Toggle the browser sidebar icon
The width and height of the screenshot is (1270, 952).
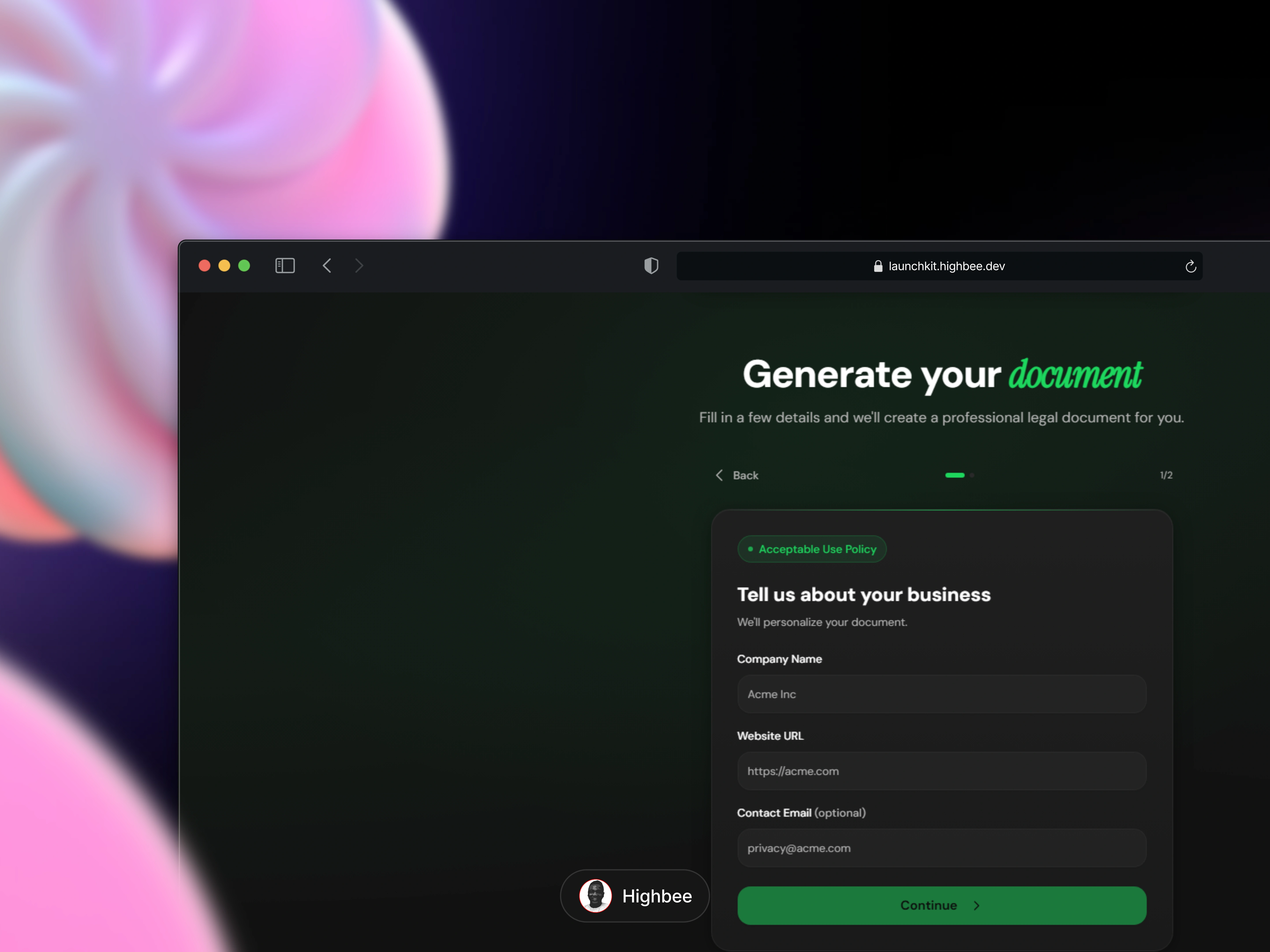click(x=285, y=266)
